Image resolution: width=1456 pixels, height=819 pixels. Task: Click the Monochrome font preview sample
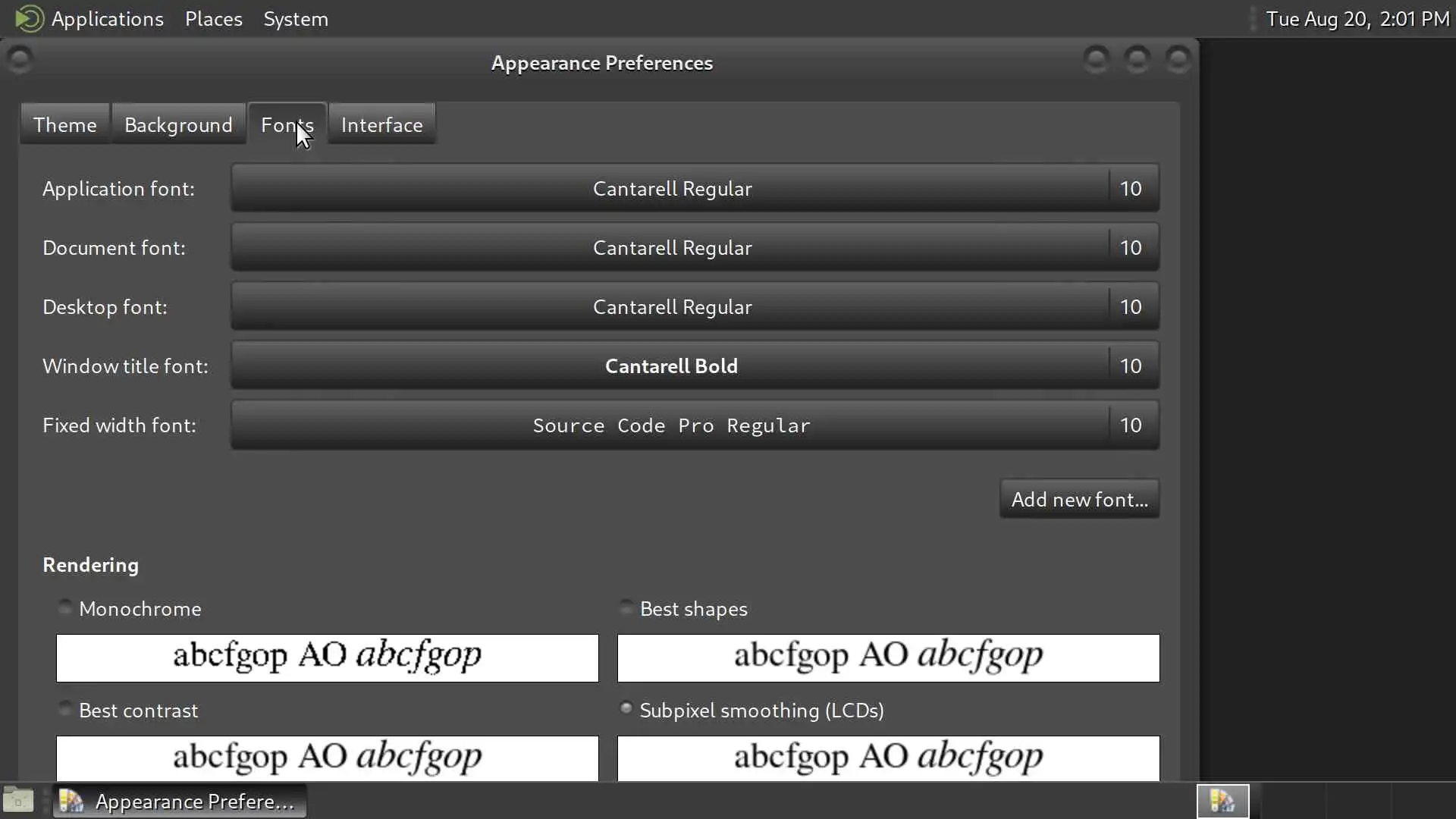[327, 657]
